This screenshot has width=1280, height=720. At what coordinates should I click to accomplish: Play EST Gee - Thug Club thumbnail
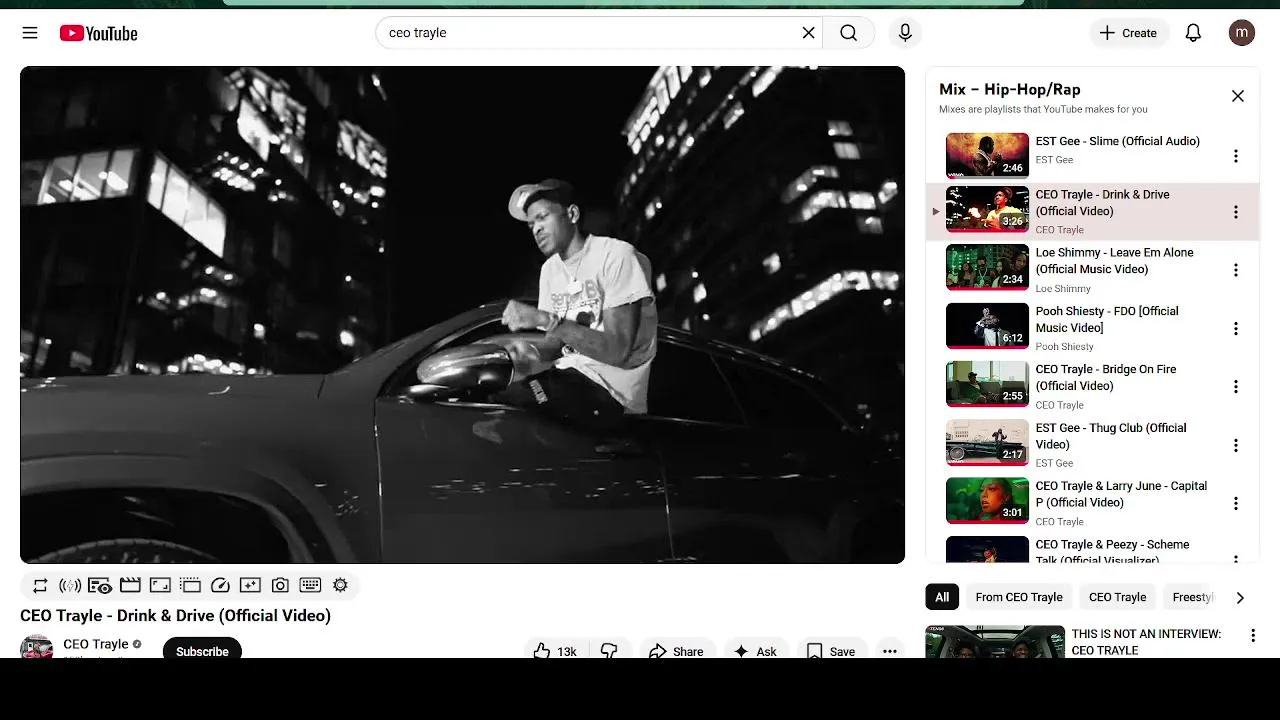[987, 443]
